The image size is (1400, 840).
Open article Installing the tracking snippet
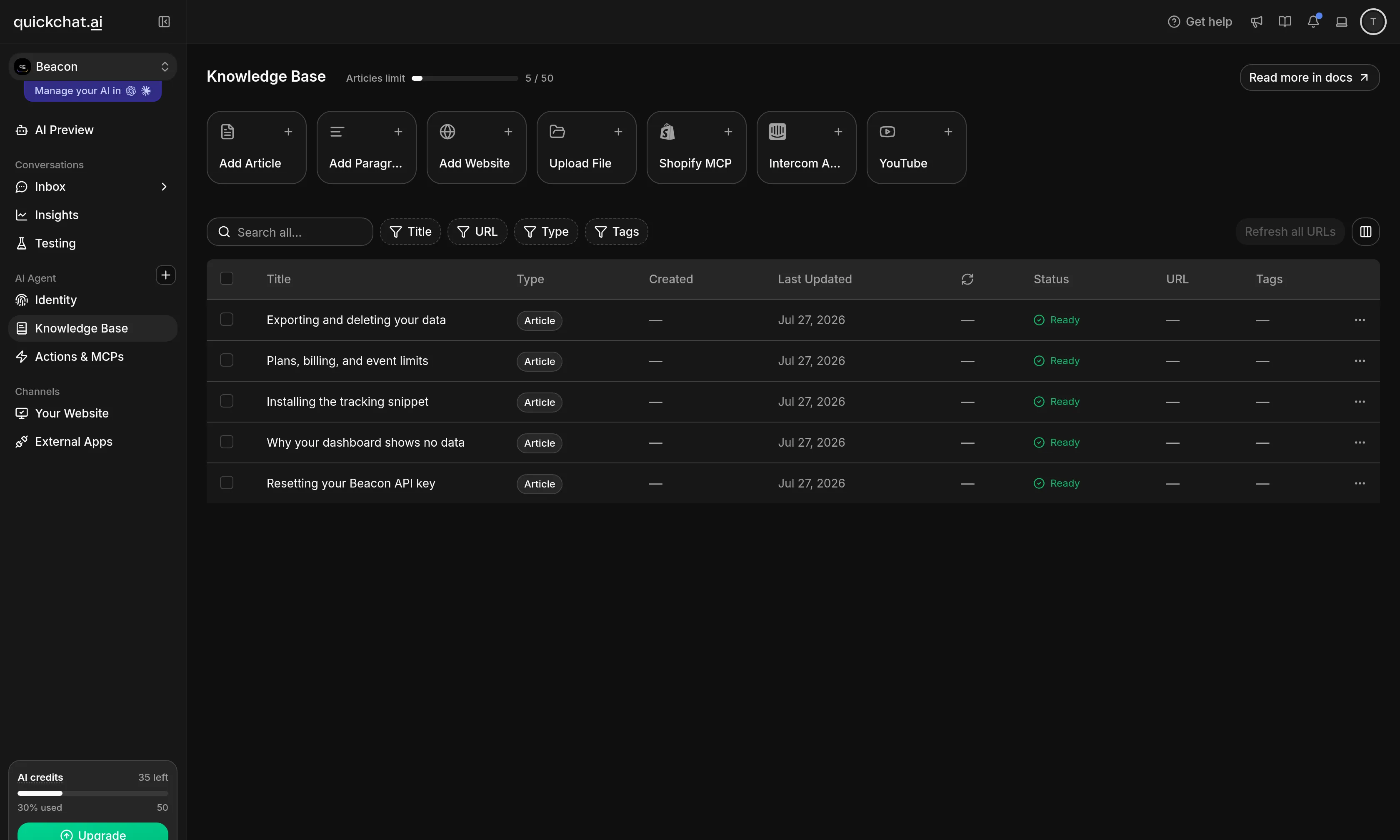[x=347, y=401]
